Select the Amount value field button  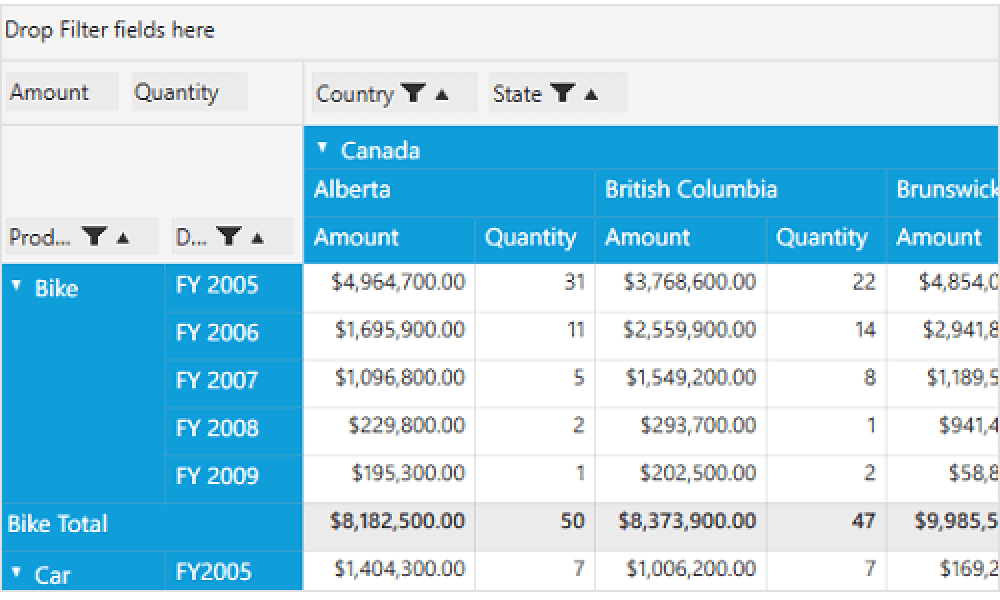50,92
